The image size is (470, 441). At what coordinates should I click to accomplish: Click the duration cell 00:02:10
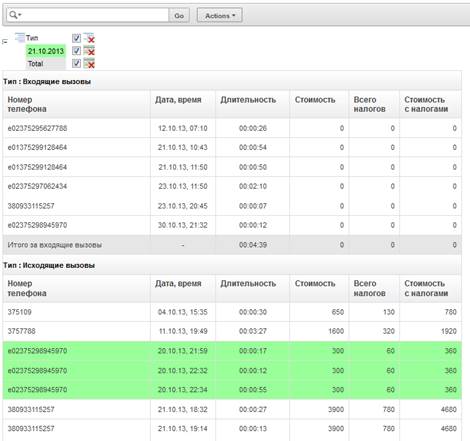click(x=253, y=186)
